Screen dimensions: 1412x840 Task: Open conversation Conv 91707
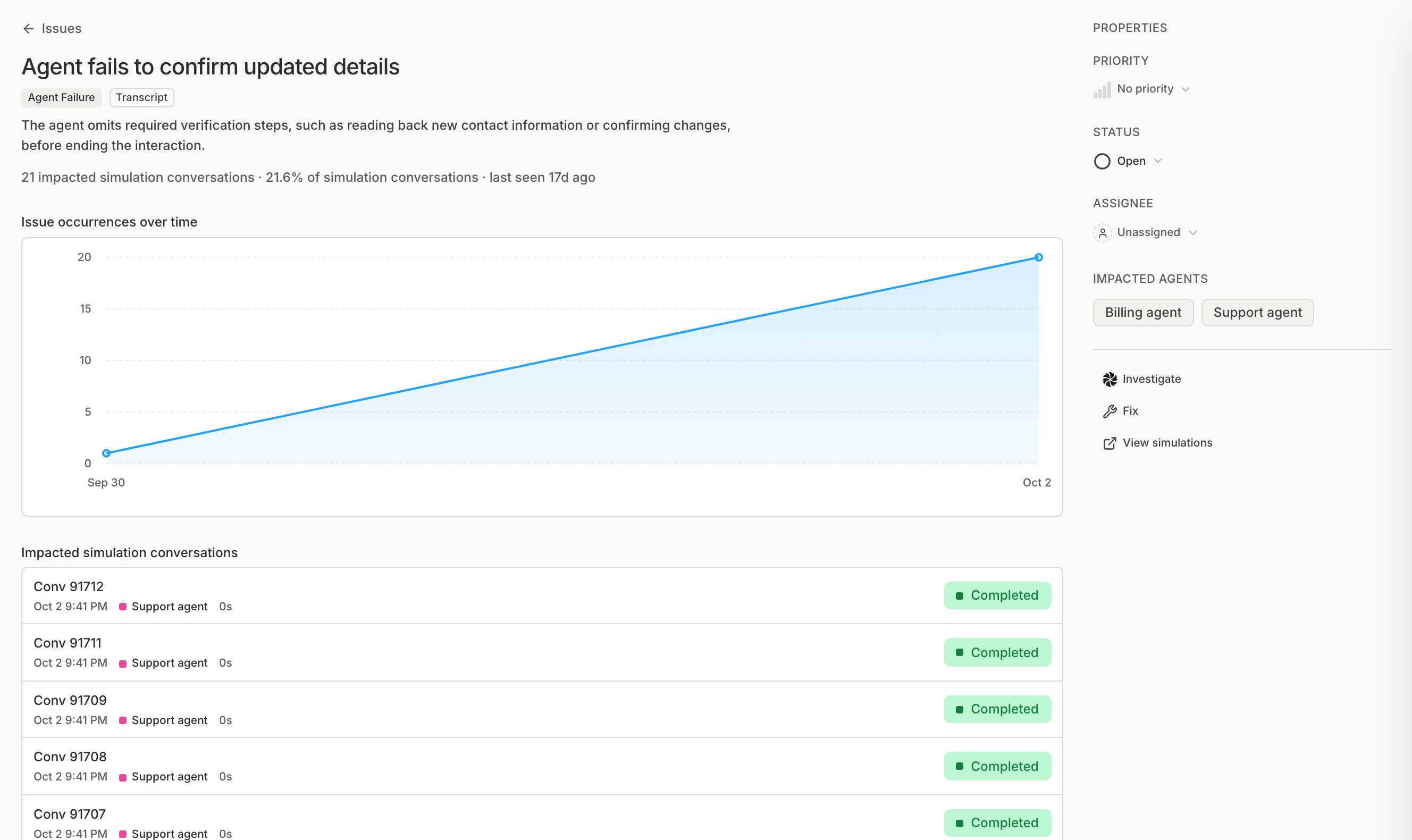pyautogui.click(x=542, y=818)
